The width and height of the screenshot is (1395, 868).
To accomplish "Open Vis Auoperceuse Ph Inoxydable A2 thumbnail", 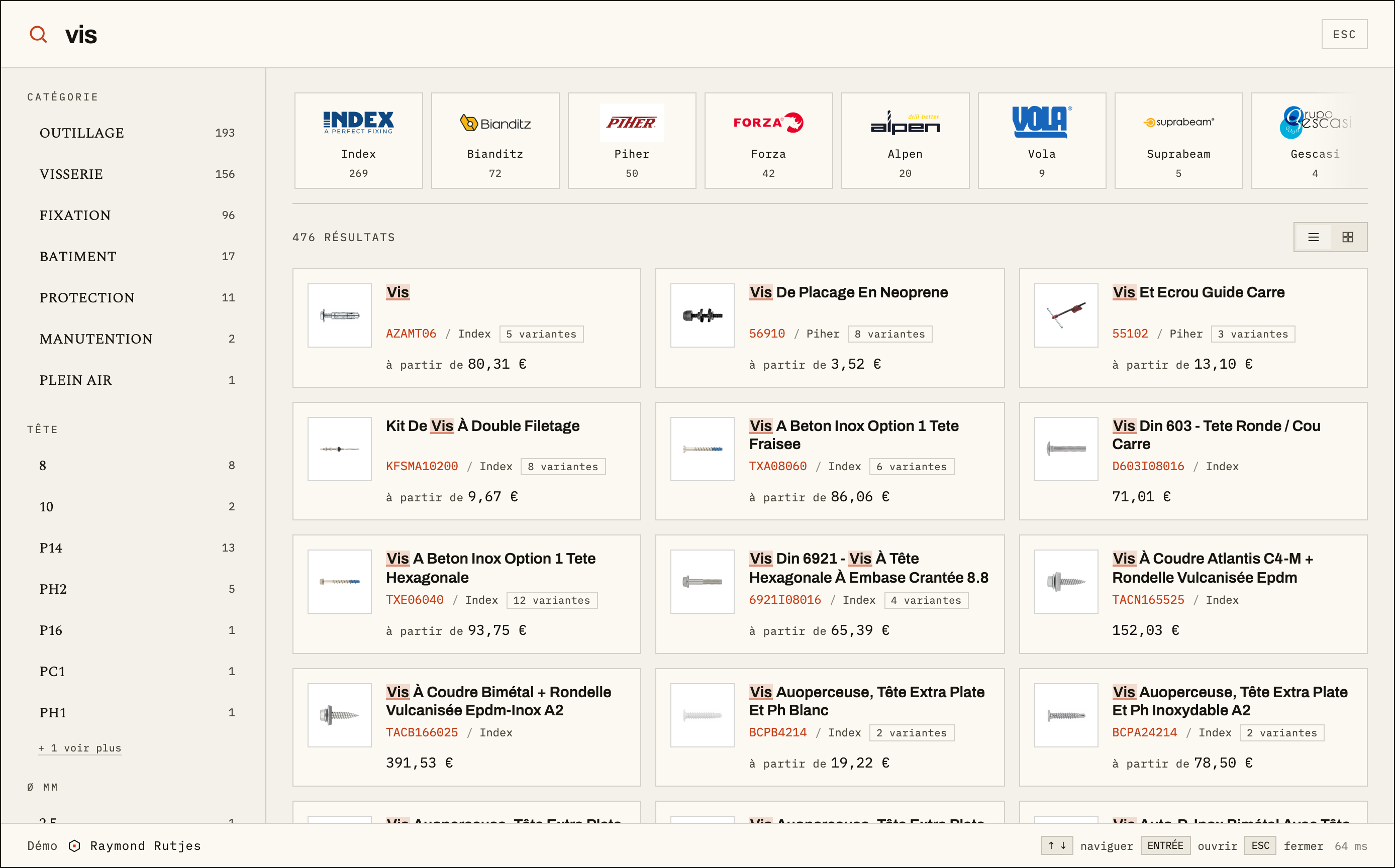I will click(x=1066, y=715).
